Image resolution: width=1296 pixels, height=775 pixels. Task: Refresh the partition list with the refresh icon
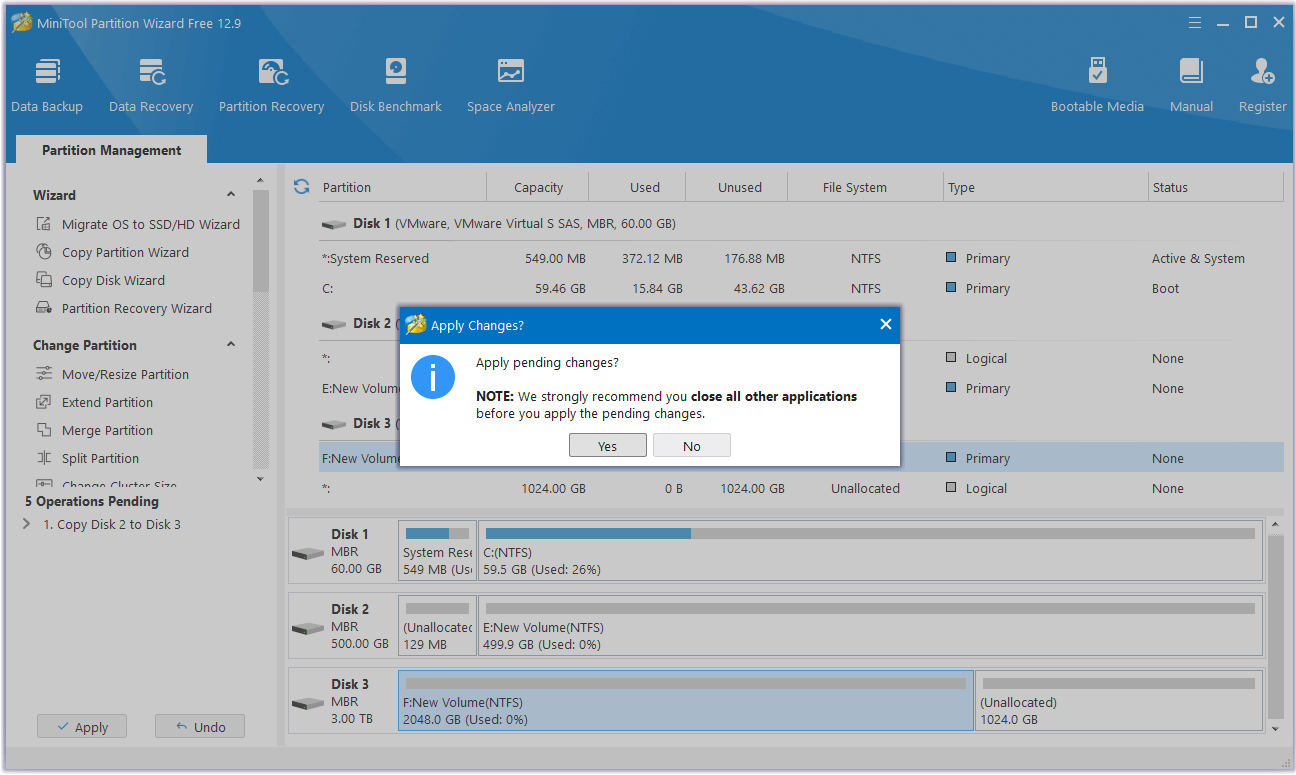pos(301,187)
